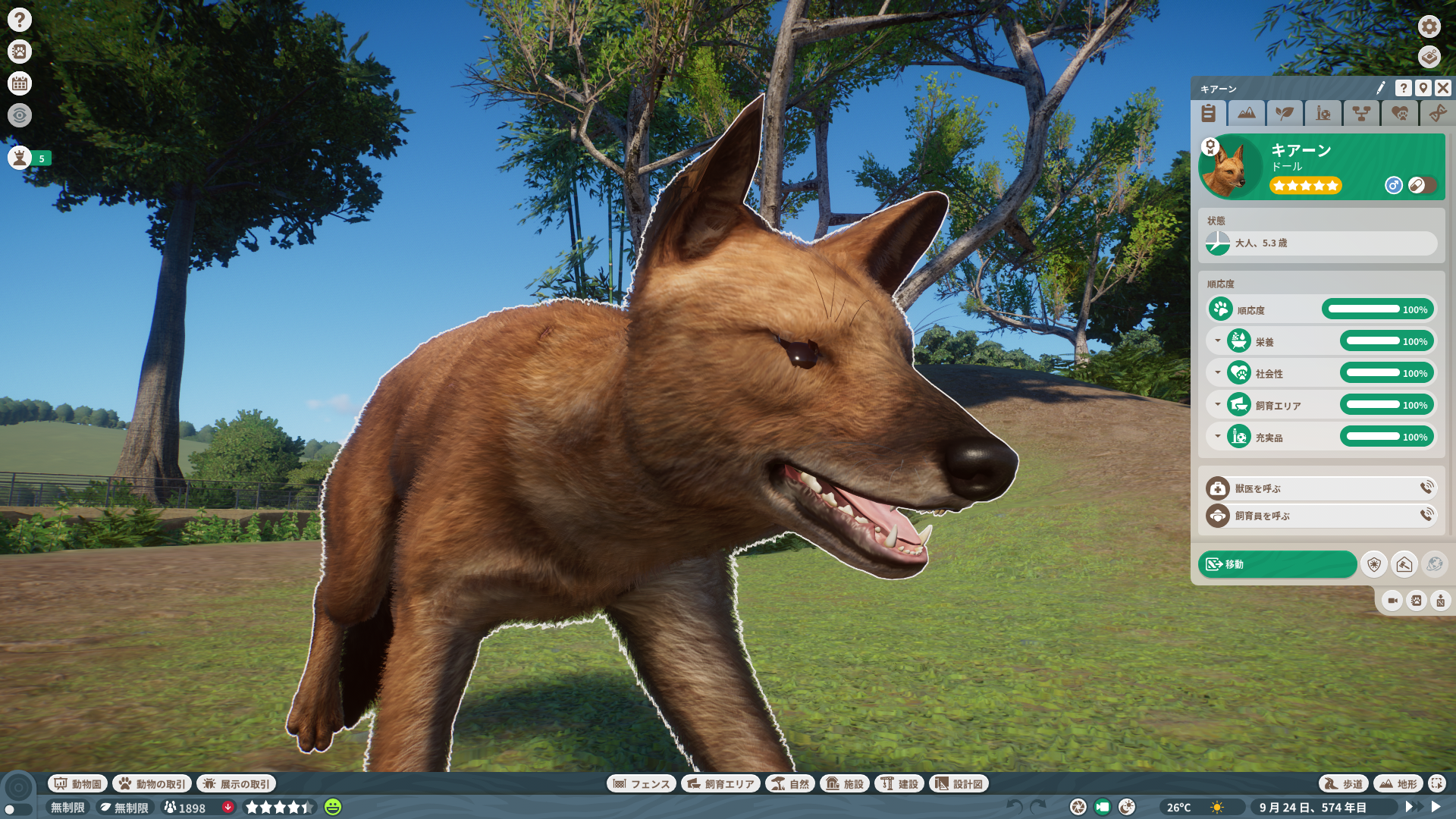
Task: Click the 充実品 enrichment icon
Action: 1239,437
